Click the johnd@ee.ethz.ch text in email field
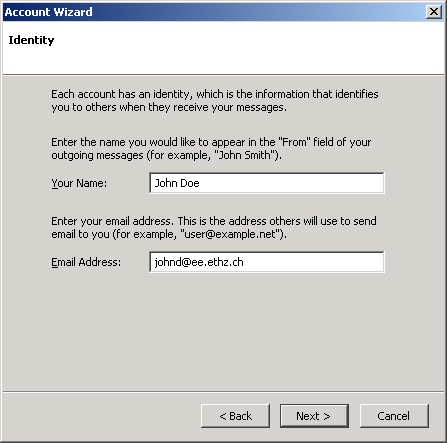Image resolution: width=447 pixels, height=443 pixels. pos(199,262)
